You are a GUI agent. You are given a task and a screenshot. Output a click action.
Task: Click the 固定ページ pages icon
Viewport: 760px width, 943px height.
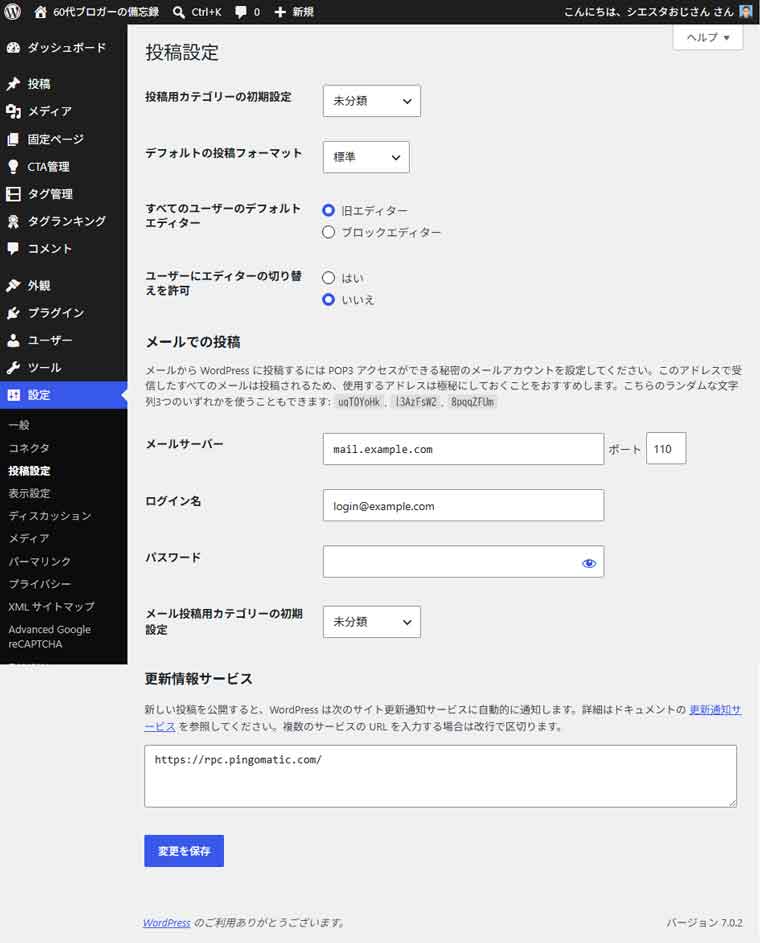point(13,139)
